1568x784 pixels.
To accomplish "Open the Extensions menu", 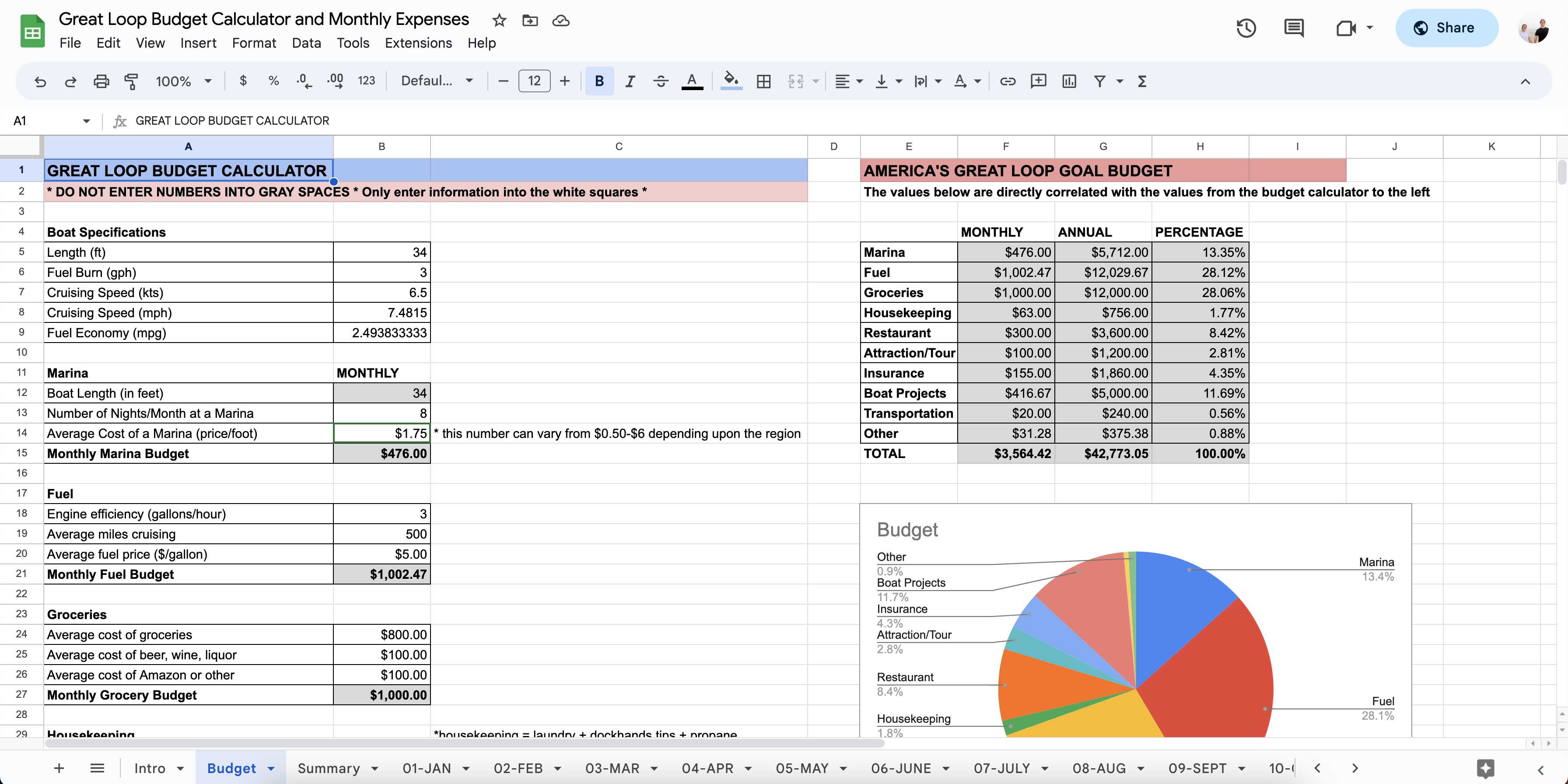I will (418, 43).
